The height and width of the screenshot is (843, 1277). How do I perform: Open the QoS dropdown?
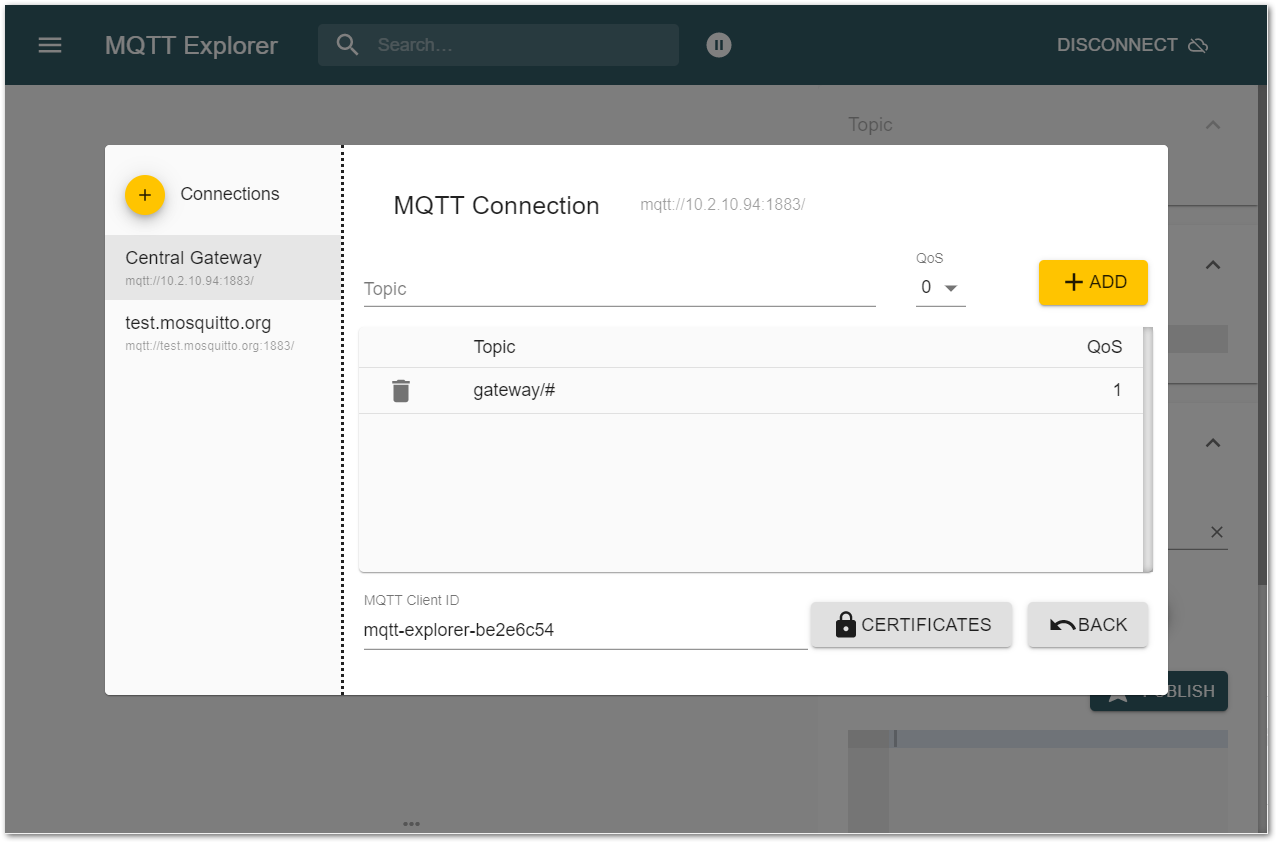tap(940, 287)
